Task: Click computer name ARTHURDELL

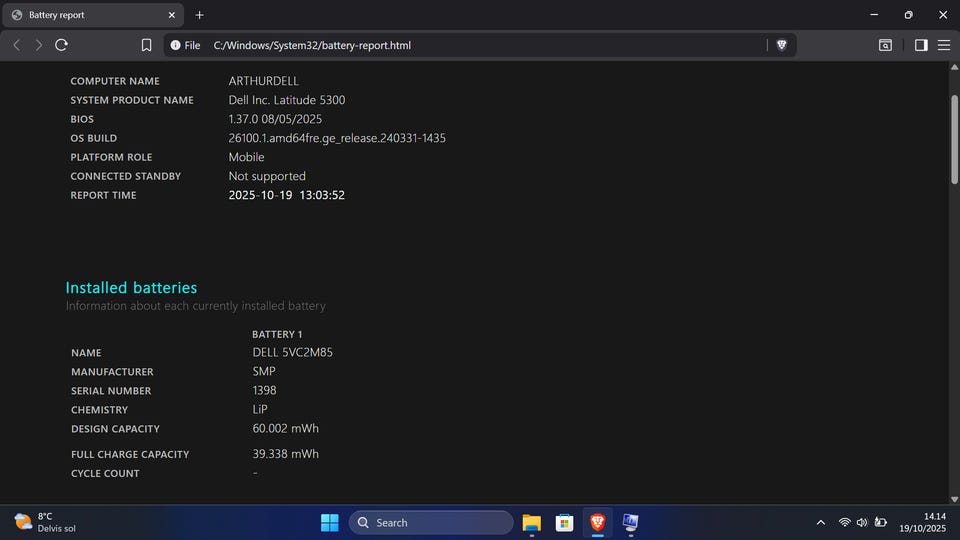Action: click(x=263, y=81)
